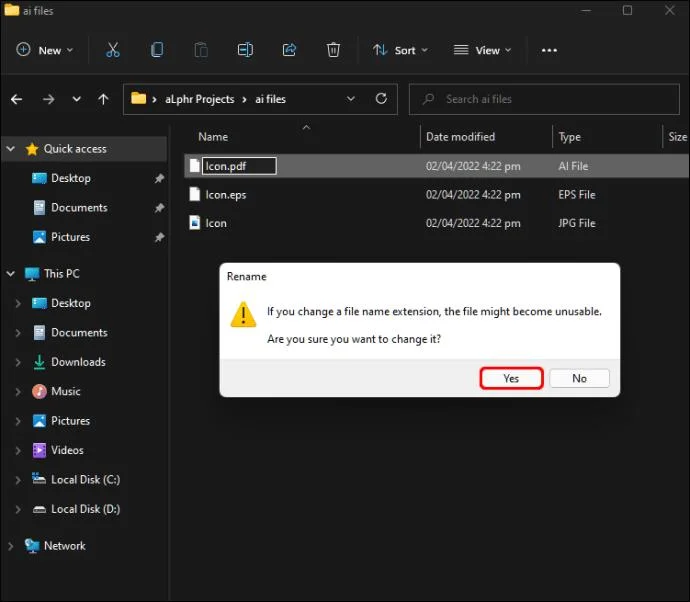Open the New item dropdown

click(45, 50)
